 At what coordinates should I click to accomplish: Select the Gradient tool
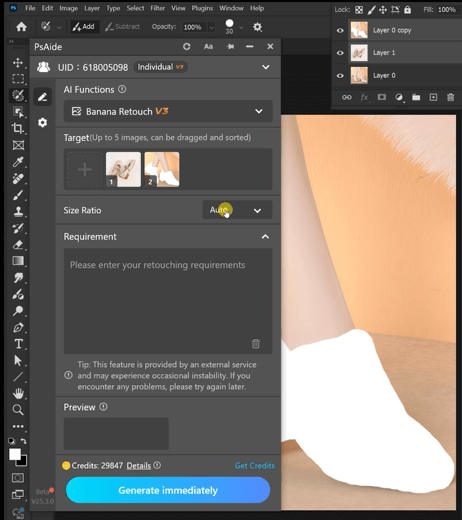tap(18, 261)
